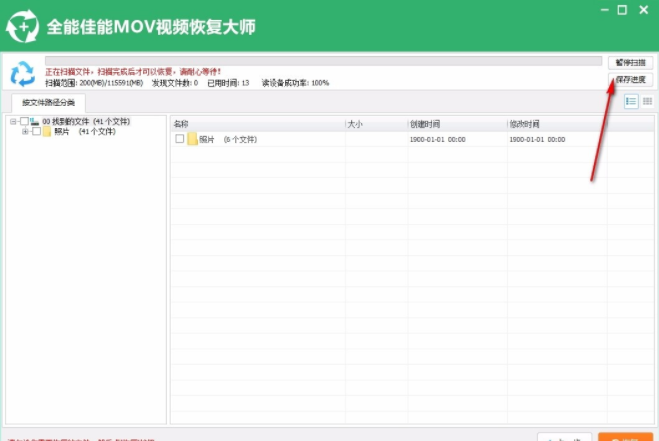Select the 照片 (6个文件) list row name
The image size is (659, 441).
pos(228,139)
